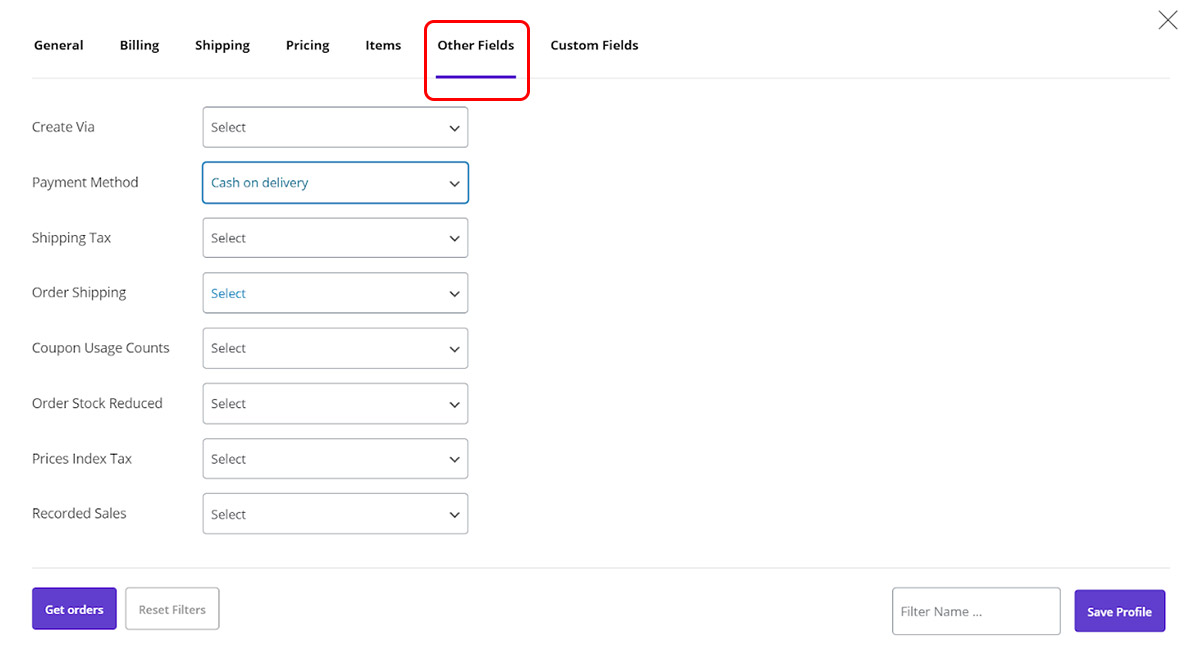Screen dimensions: 1200x645
Task: Switch to the Billing tab
Action: tap(139, 45)
